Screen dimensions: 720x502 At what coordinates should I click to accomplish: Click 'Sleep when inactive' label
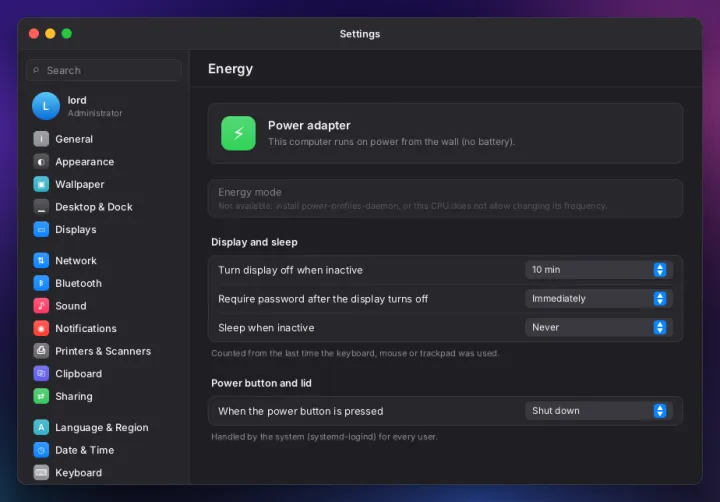[x=266, y=328]
